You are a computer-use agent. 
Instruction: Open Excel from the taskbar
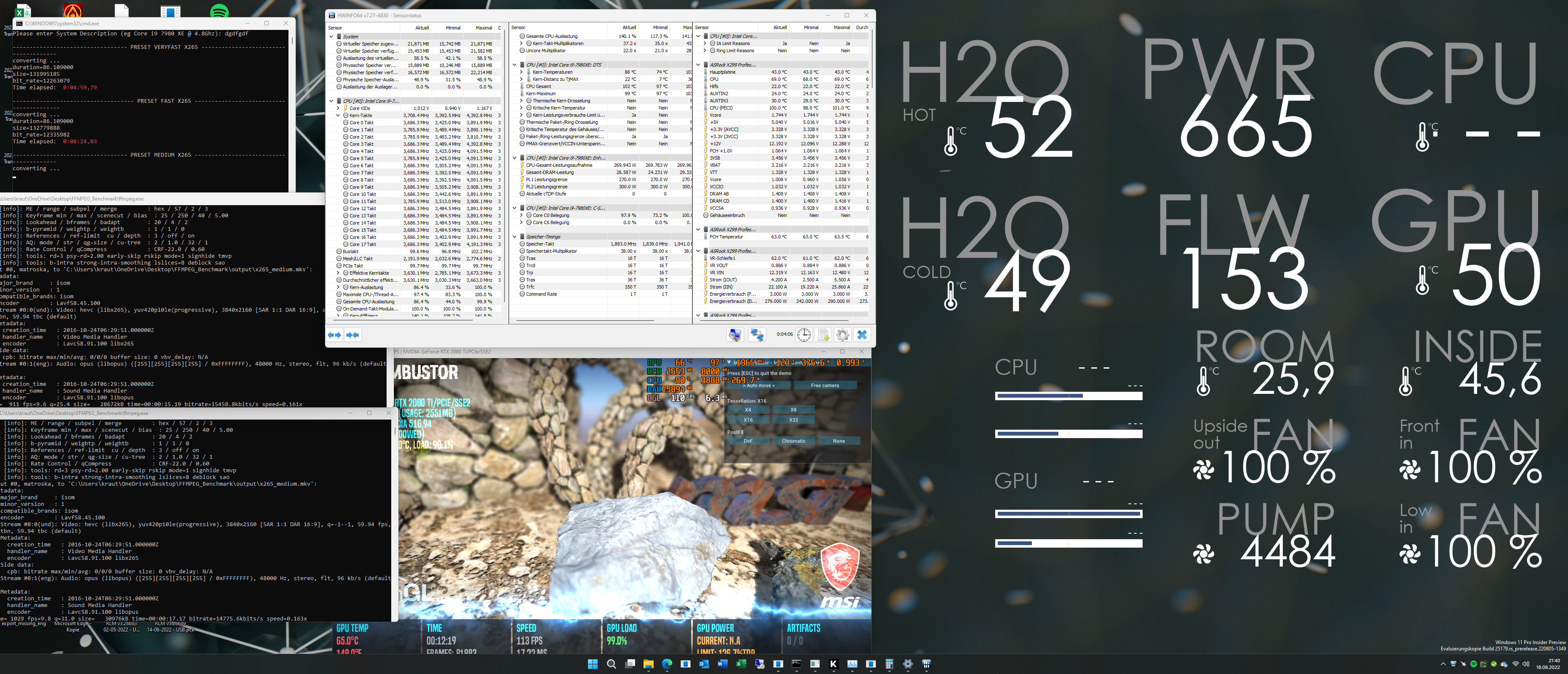point(741,663)
